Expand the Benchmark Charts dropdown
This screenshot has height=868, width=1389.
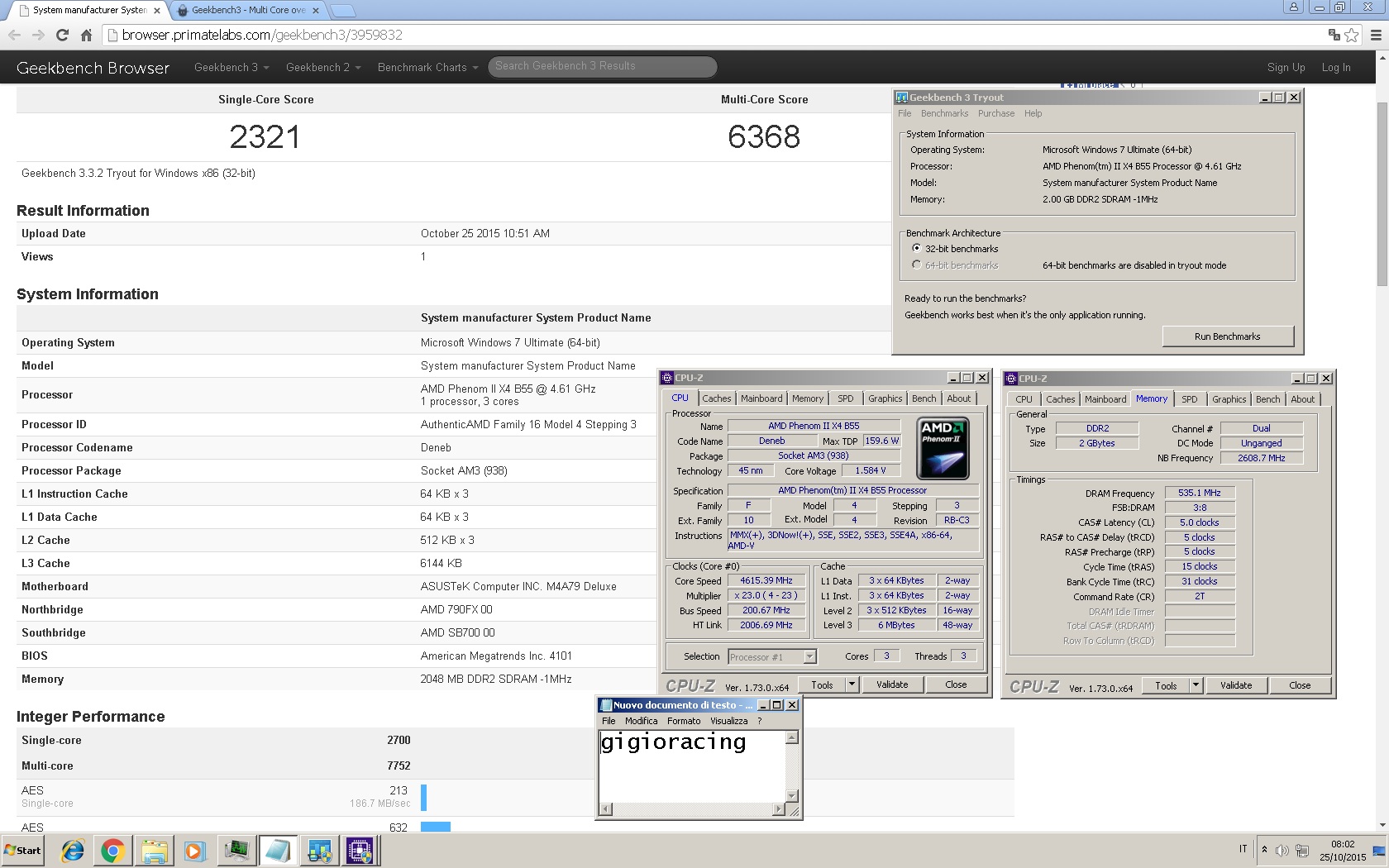[x=428, y=67]
